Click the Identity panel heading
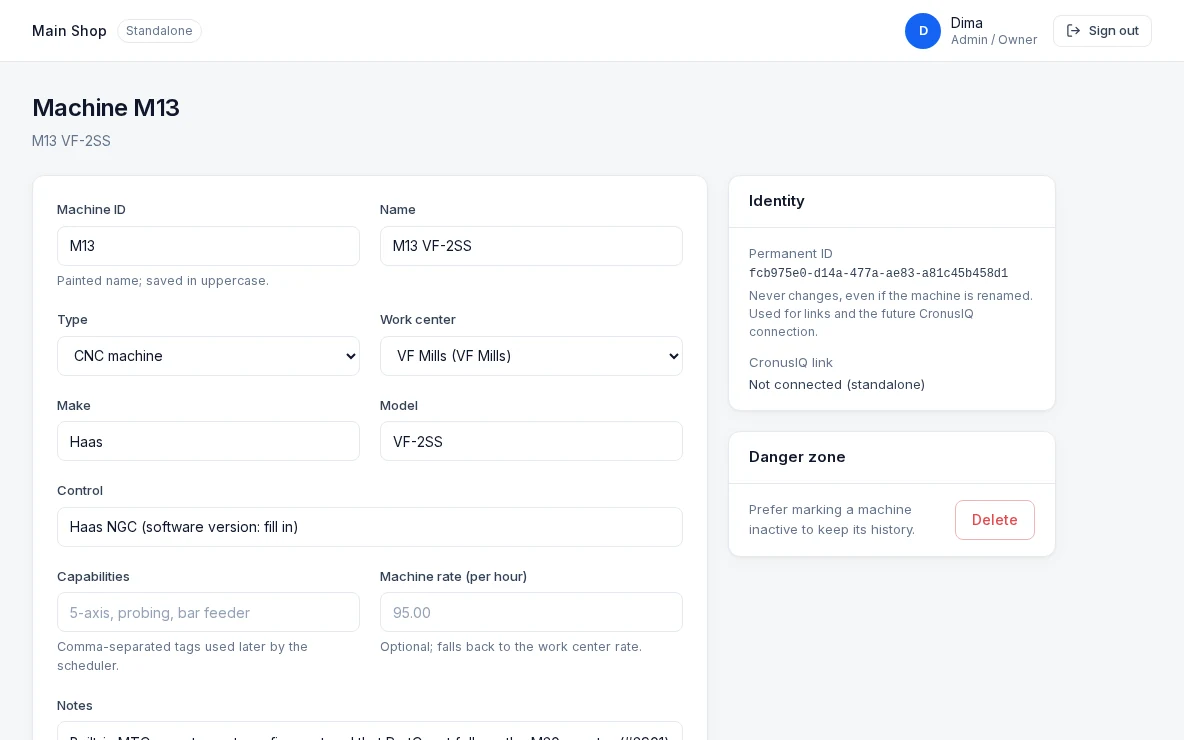This screenshot has width=1184, height=740. (x=776, y=201)
